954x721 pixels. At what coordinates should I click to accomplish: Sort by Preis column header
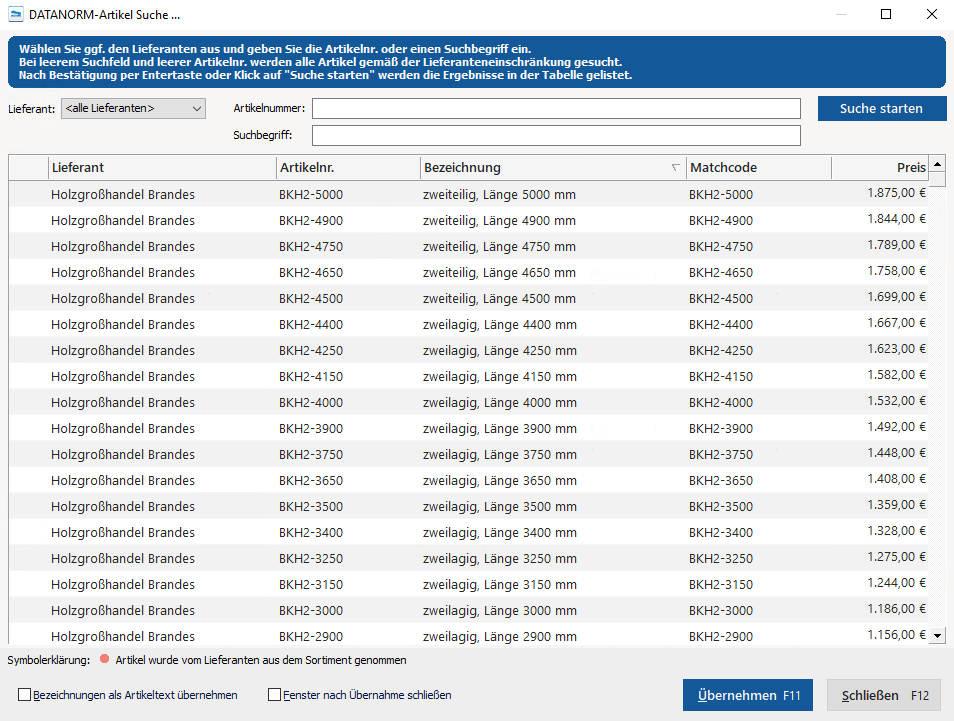pos(880,168)
